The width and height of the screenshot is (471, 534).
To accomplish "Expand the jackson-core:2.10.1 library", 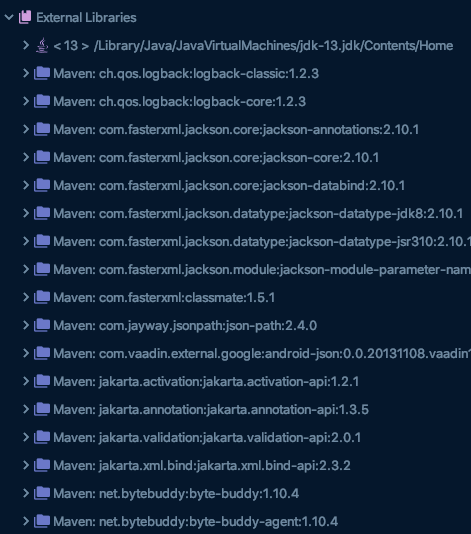I will pyautogui.click(x=26, y=157).
